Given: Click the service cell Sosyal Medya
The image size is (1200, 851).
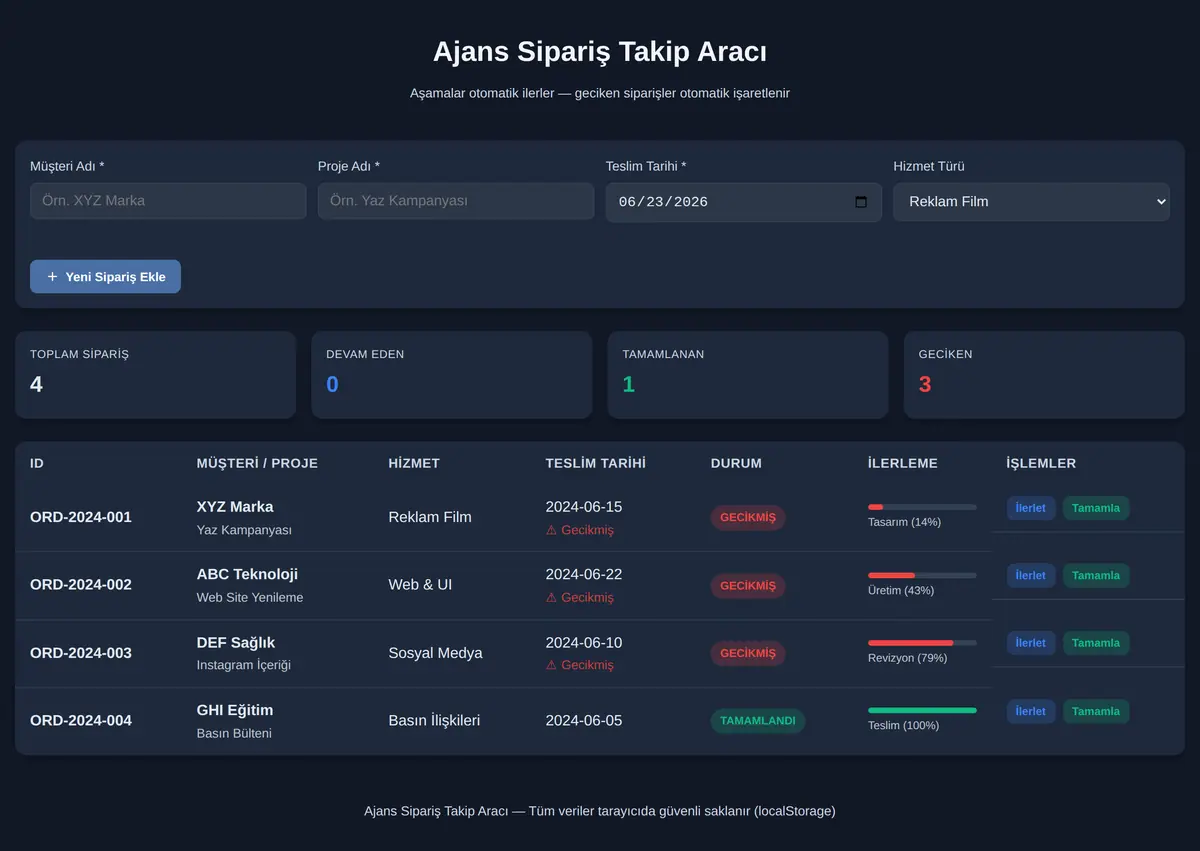Looking at the screenshot, I should 435,653.
